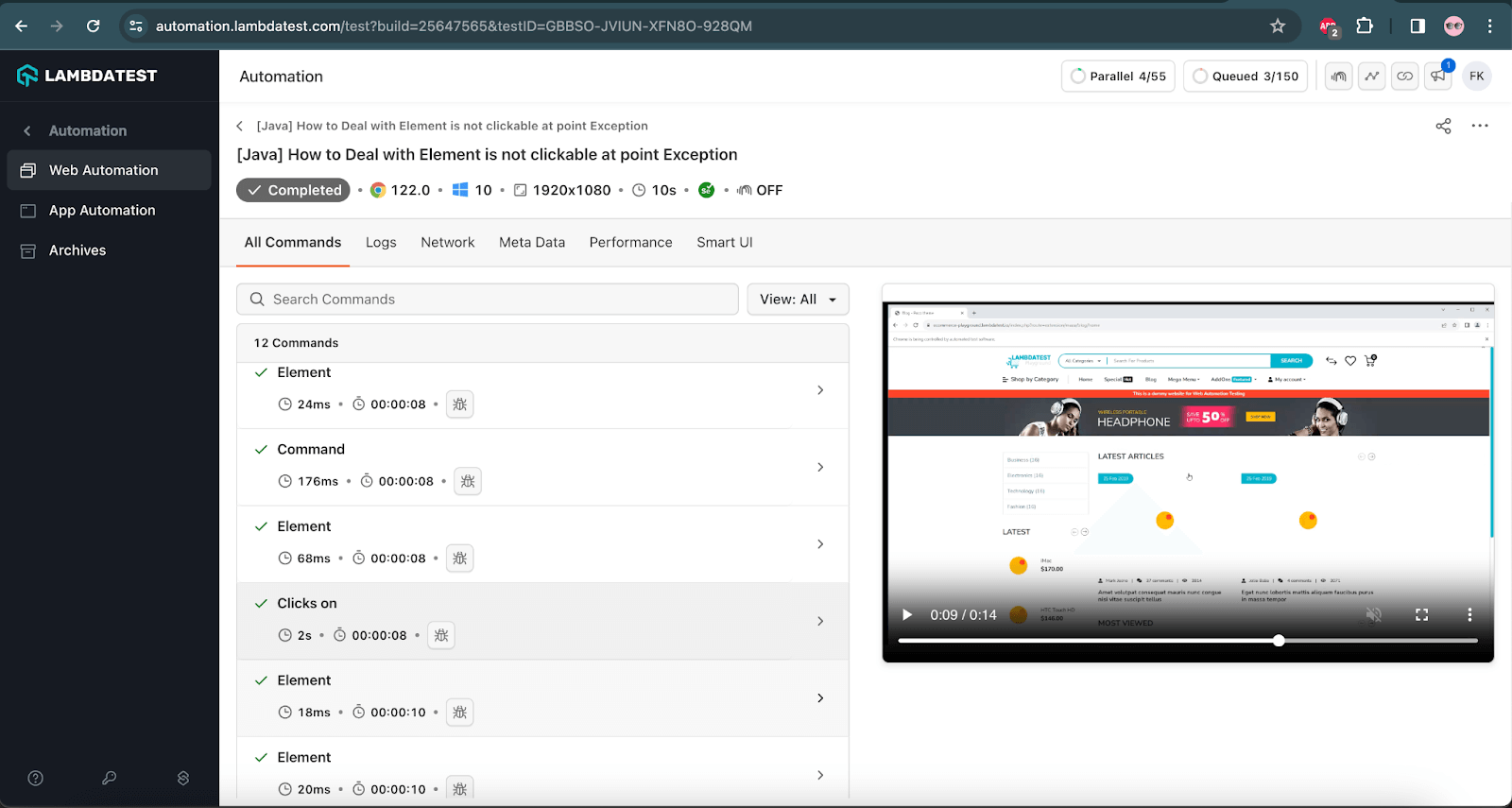Open FK user profile avatar
1512x808 pixels.
tap(1477, 76)
